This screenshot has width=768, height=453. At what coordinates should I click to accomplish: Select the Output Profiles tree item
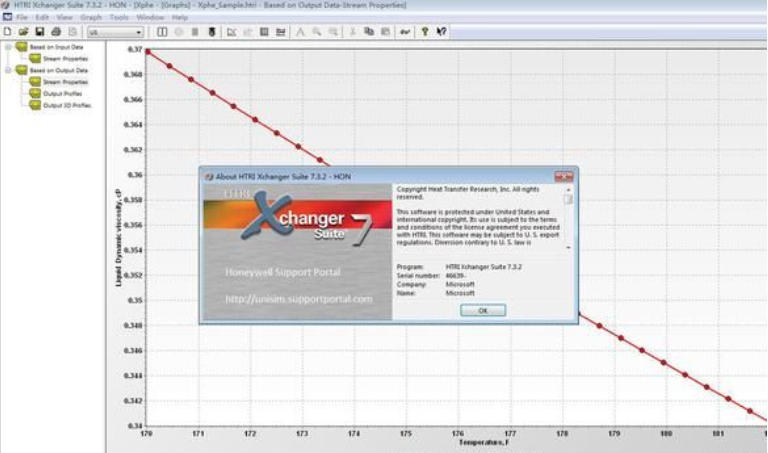tap(62, 94)
